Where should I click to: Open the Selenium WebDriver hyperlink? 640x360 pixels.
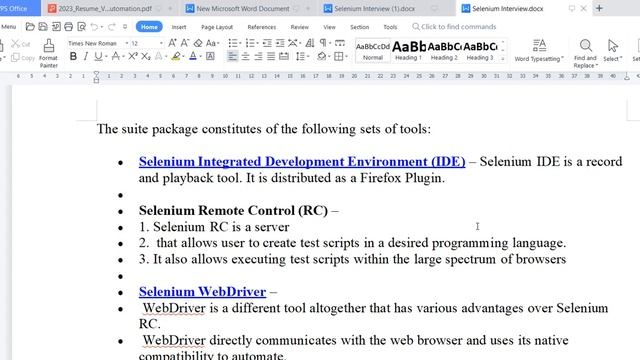202,292
